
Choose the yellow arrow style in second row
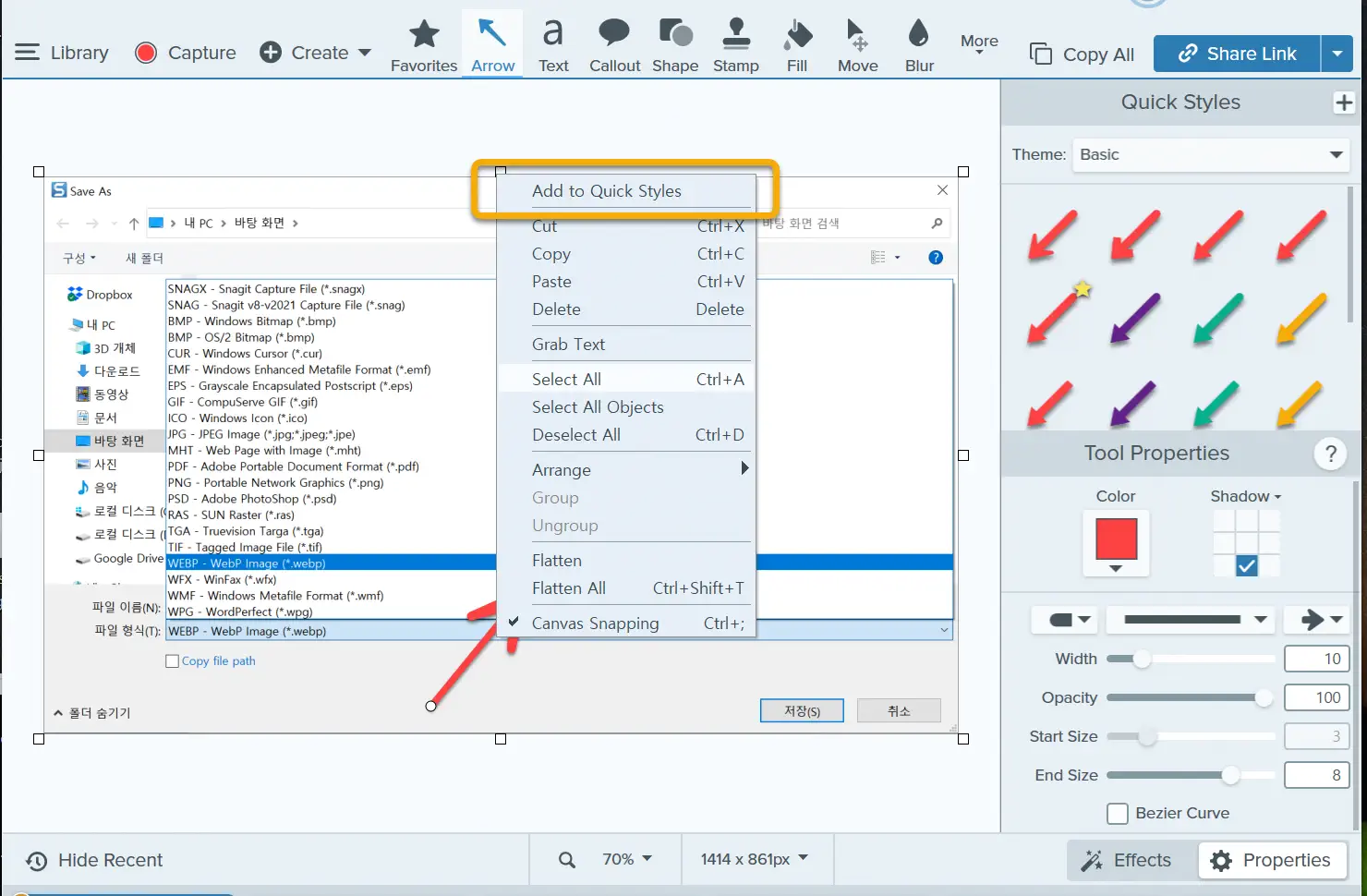[1301, 318]
